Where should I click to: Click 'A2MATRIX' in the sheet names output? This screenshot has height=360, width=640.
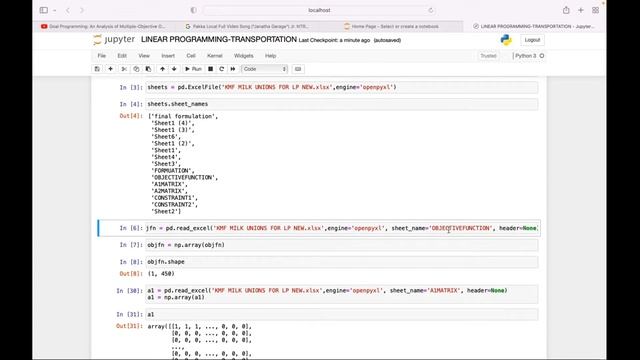(167, 191)
